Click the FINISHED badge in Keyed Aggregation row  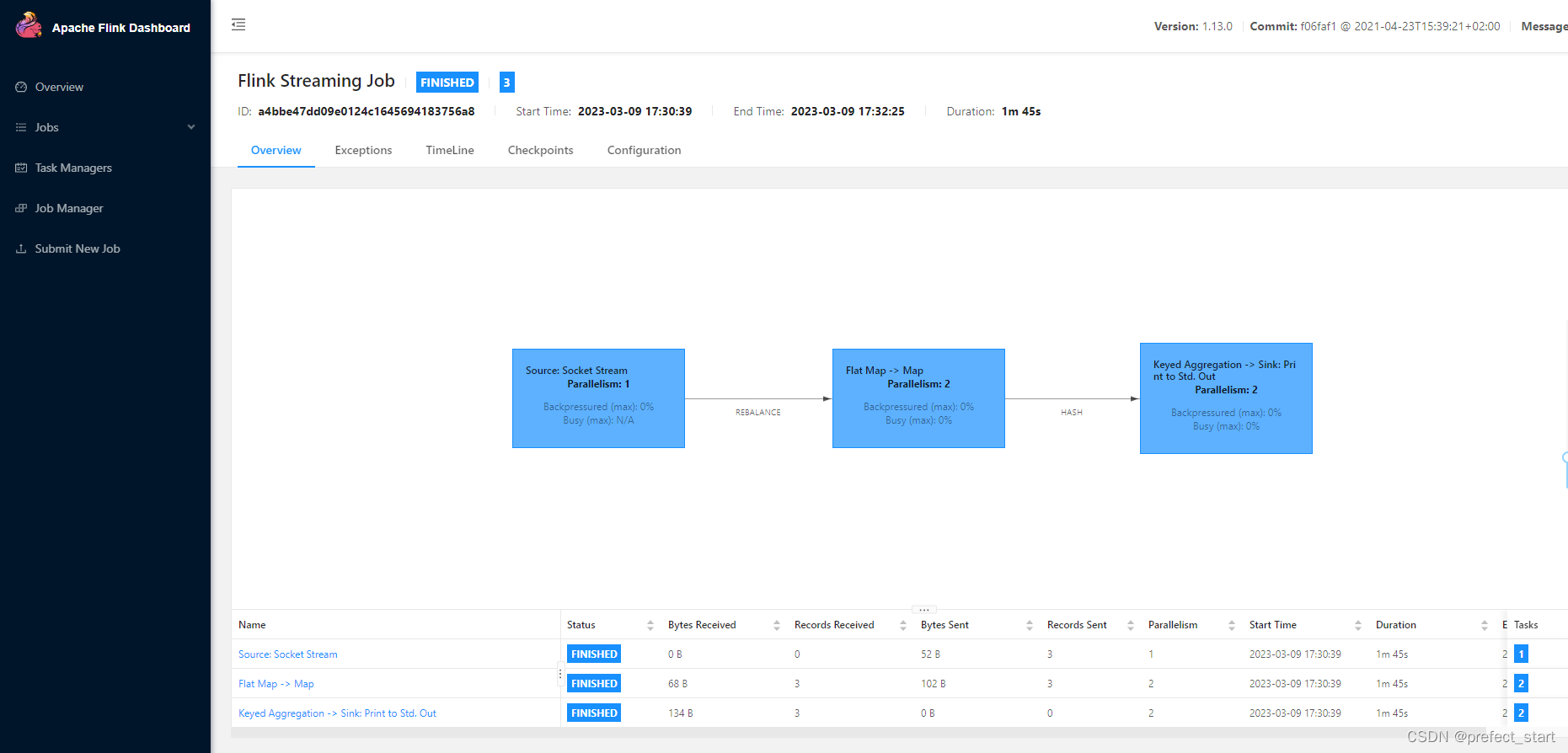click(594, 713)
